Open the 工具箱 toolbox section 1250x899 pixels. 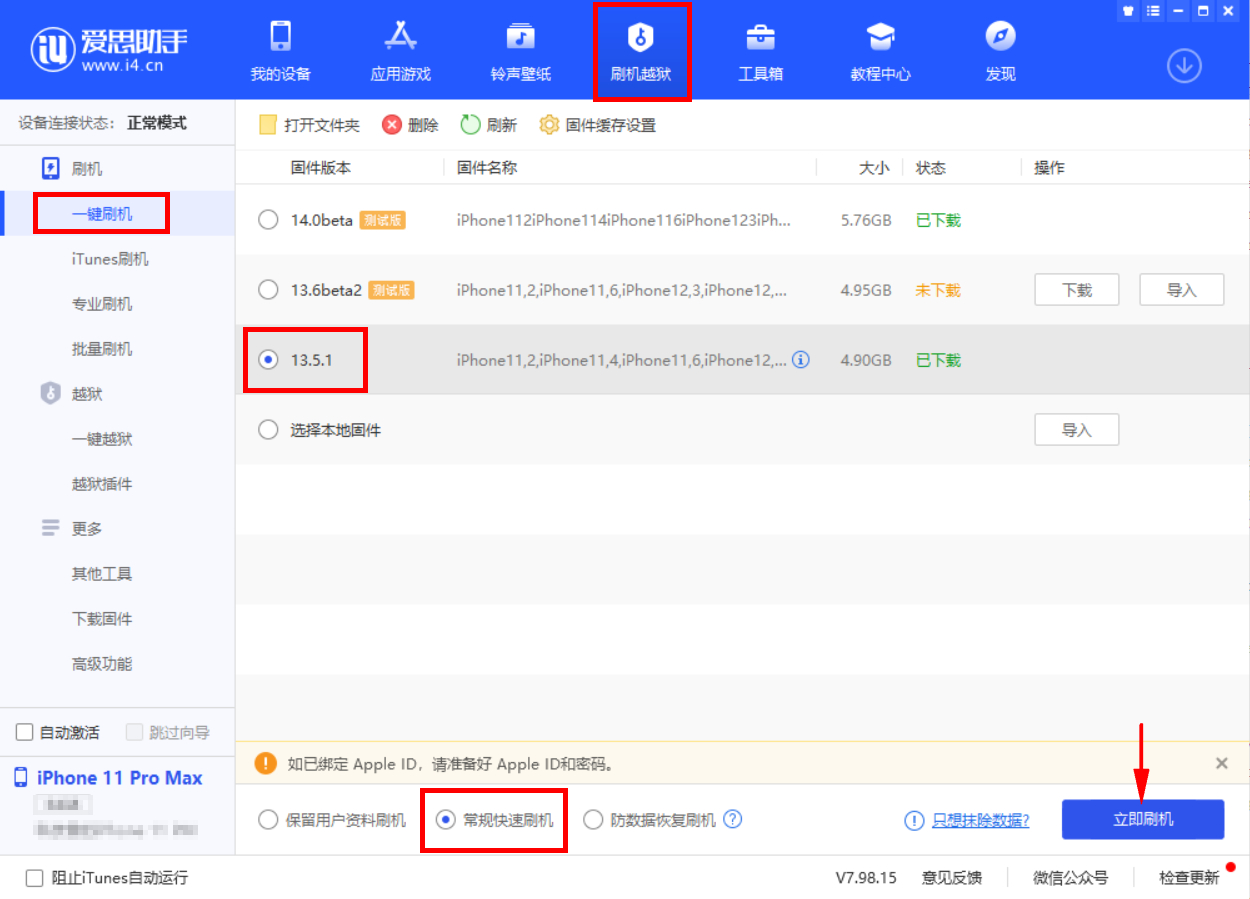760,48
